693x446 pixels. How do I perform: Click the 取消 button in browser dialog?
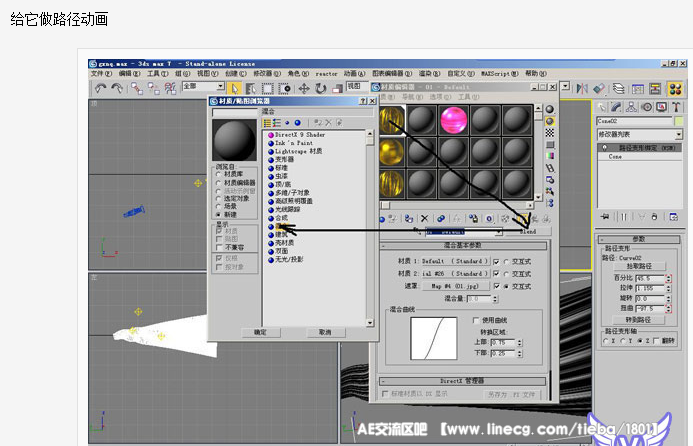tap(325, 332)
